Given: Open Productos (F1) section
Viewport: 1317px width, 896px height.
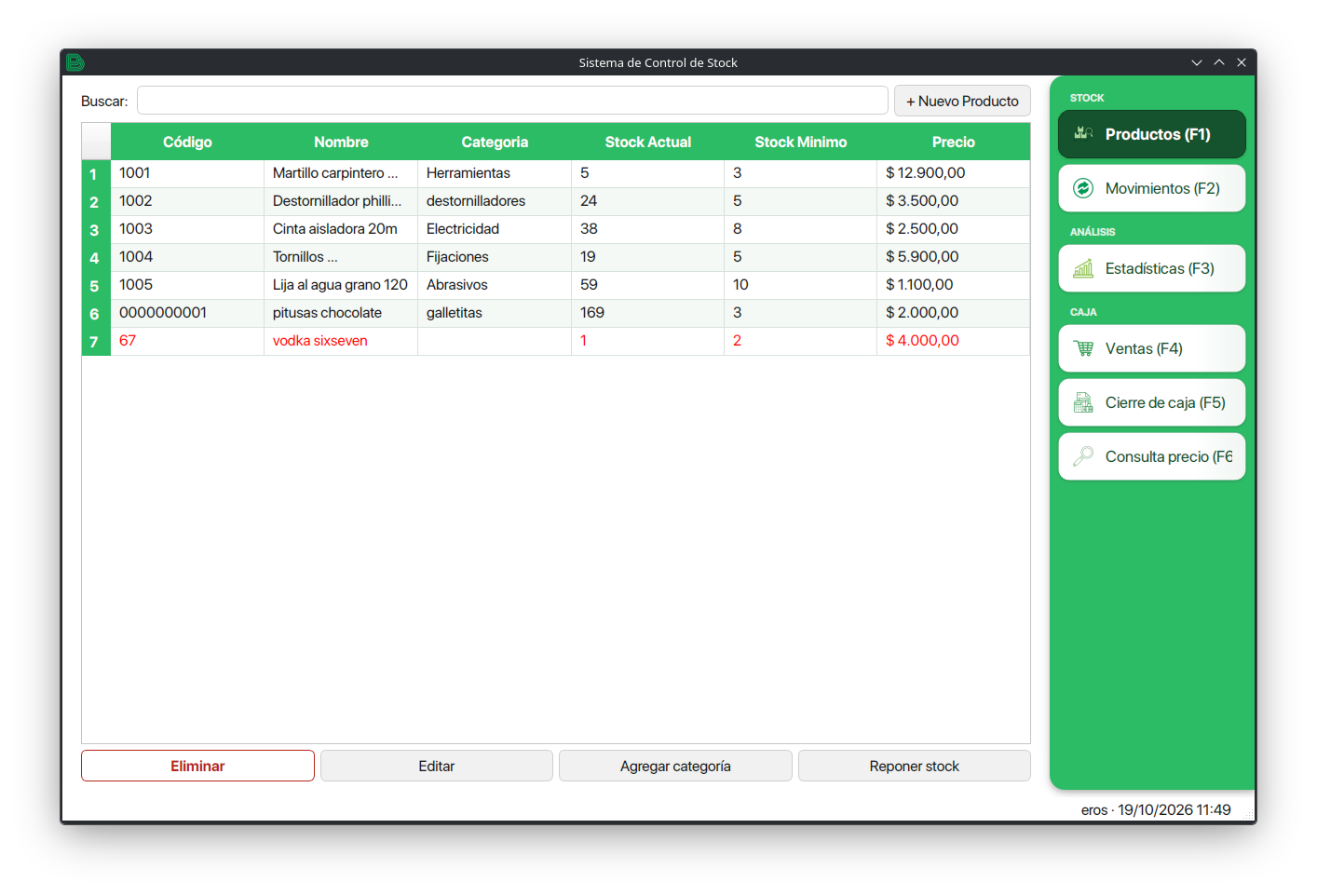Looking at the screenshot, I should (x=1152, y=134).
